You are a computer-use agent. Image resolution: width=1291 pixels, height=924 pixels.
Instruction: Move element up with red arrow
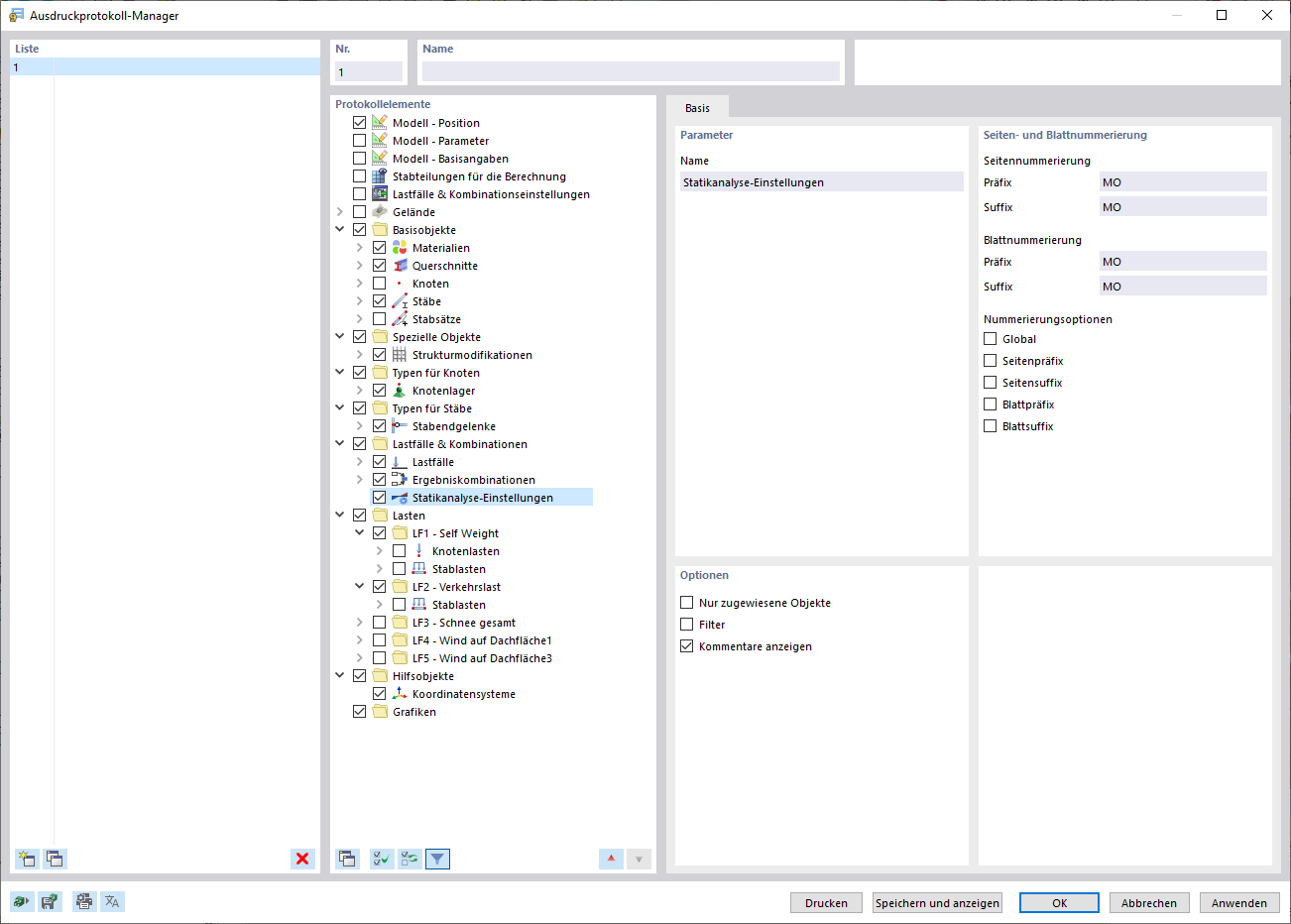[x=611, y=859]
